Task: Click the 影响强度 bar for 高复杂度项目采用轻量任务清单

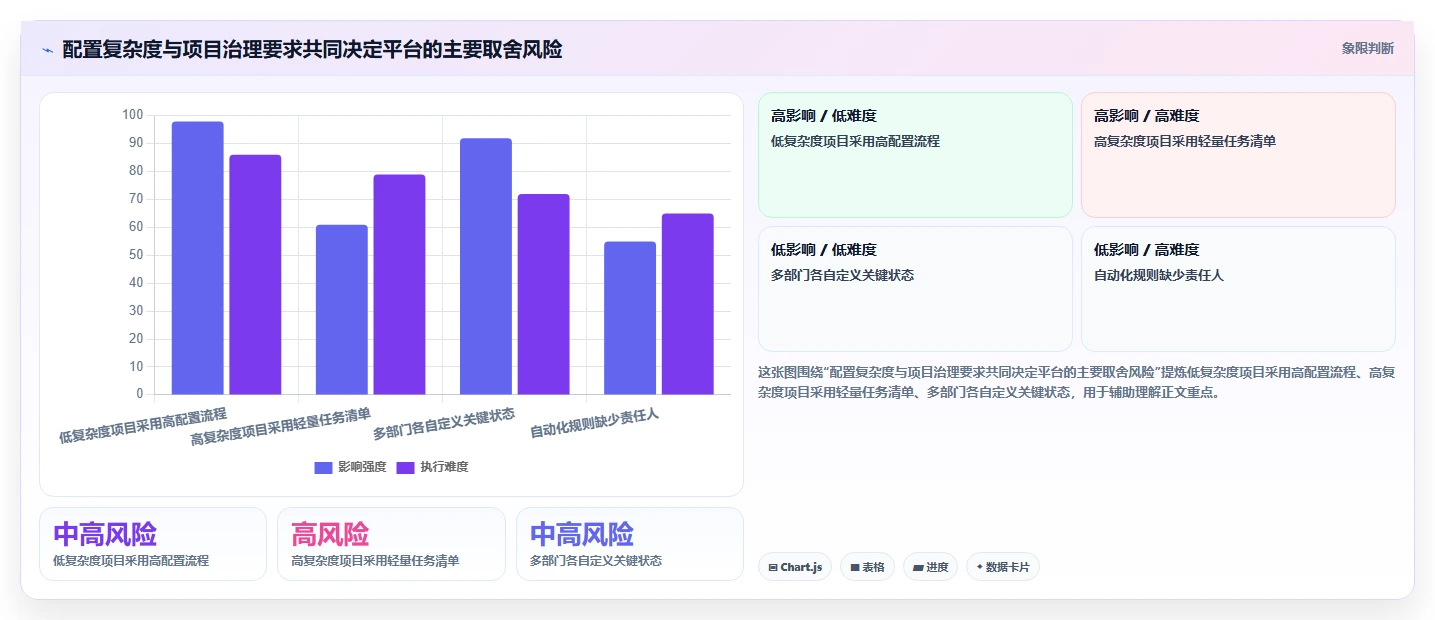Action: pos(342,310)
